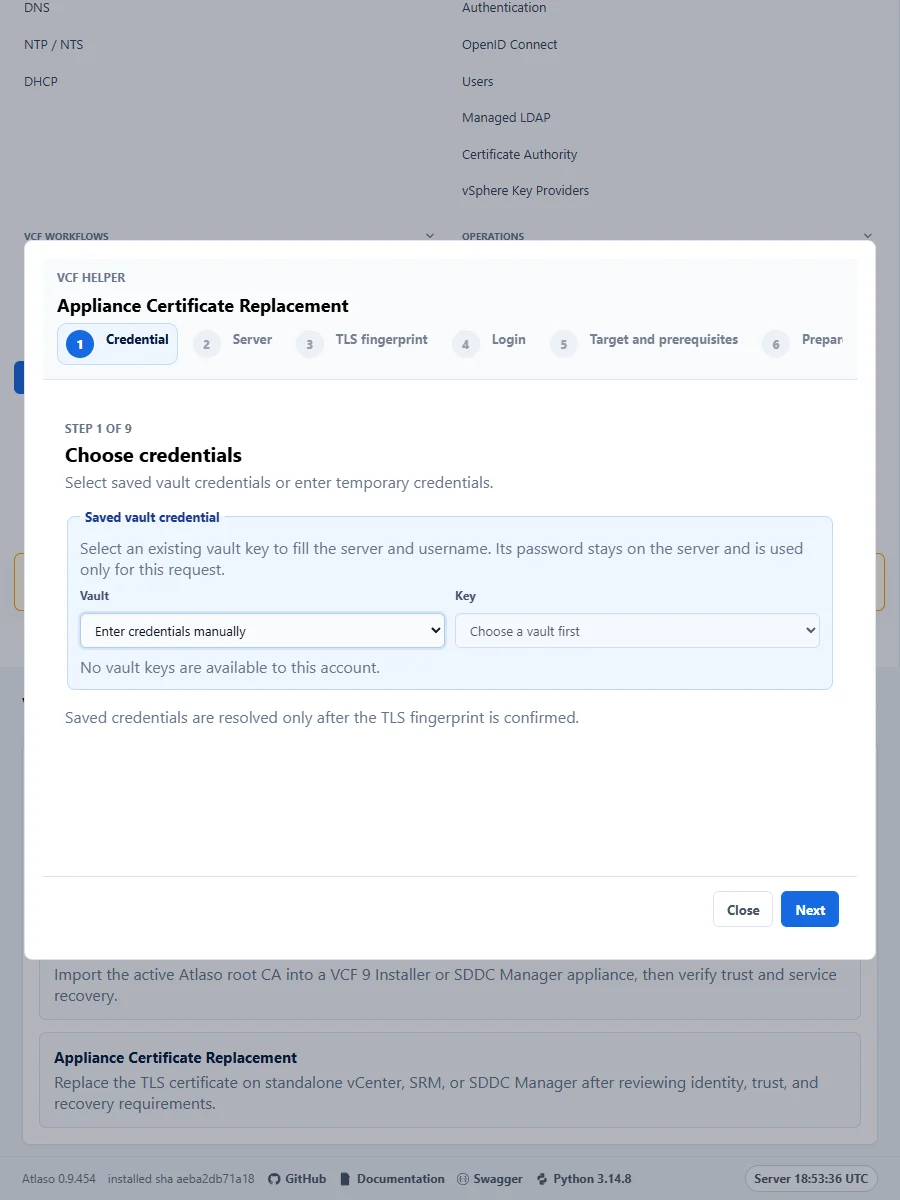Open Certificate Authority in the background menu
900x1200 pixels.
click(520, 154)
